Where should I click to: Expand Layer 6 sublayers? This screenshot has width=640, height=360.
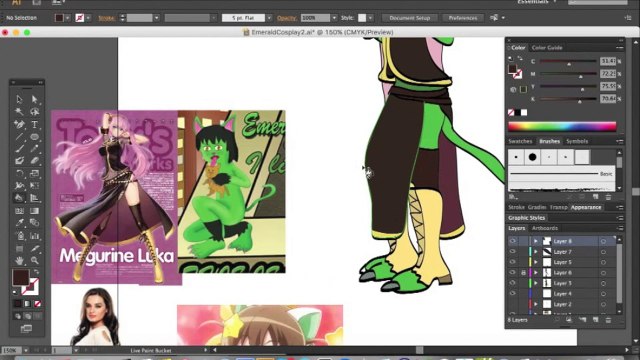pyautogui.click(x=536, y=273)
